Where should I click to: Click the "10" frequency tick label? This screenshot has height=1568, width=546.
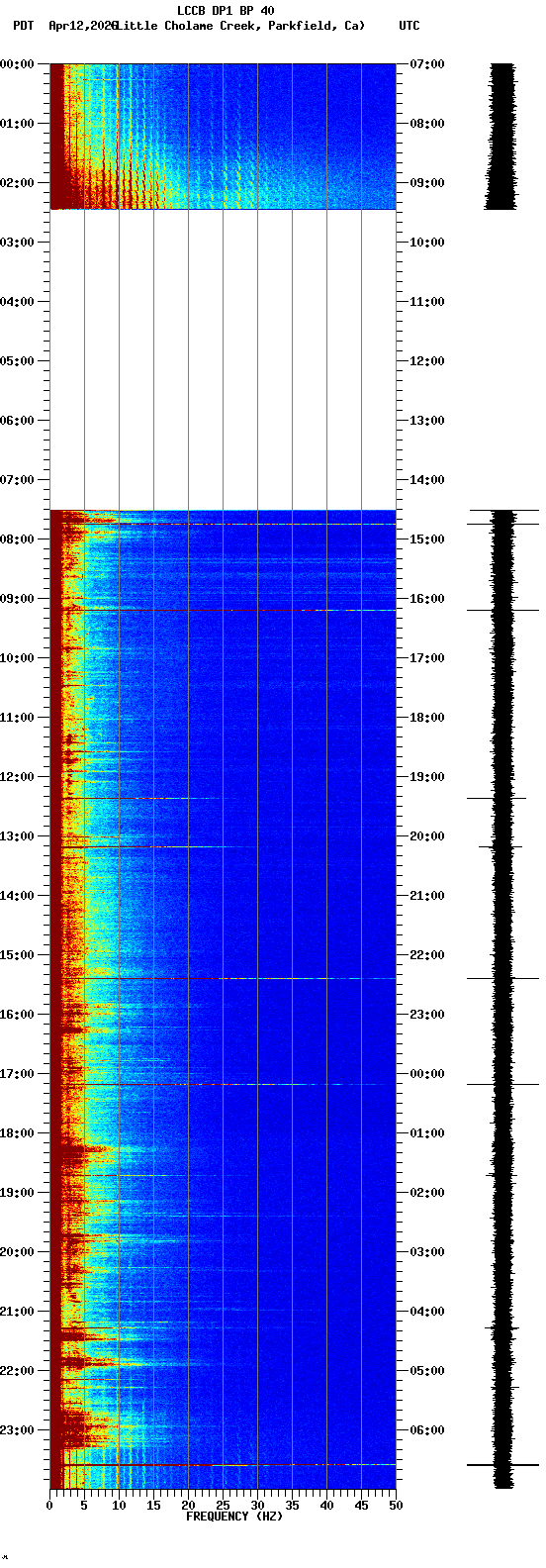119,1506
